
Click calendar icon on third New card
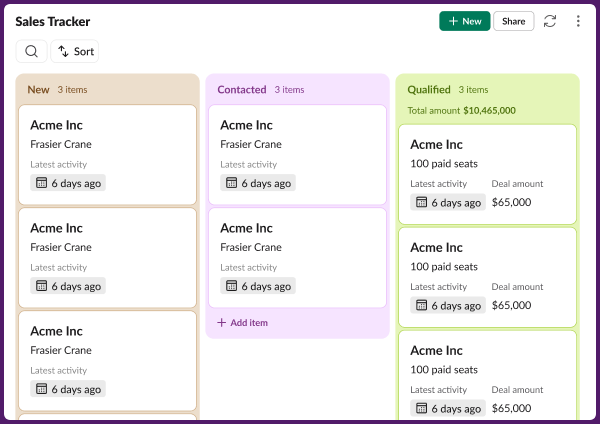point(41,388)
